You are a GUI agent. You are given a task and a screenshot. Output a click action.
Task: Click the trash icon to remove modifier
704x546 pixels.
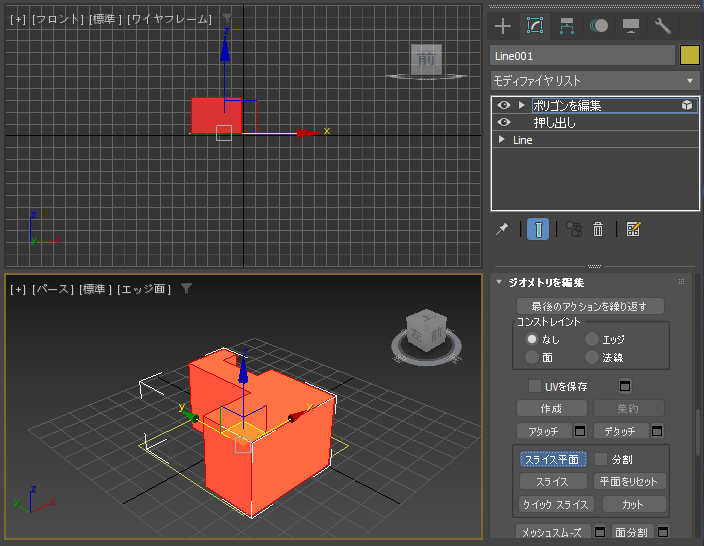click(x=598, y=229)
